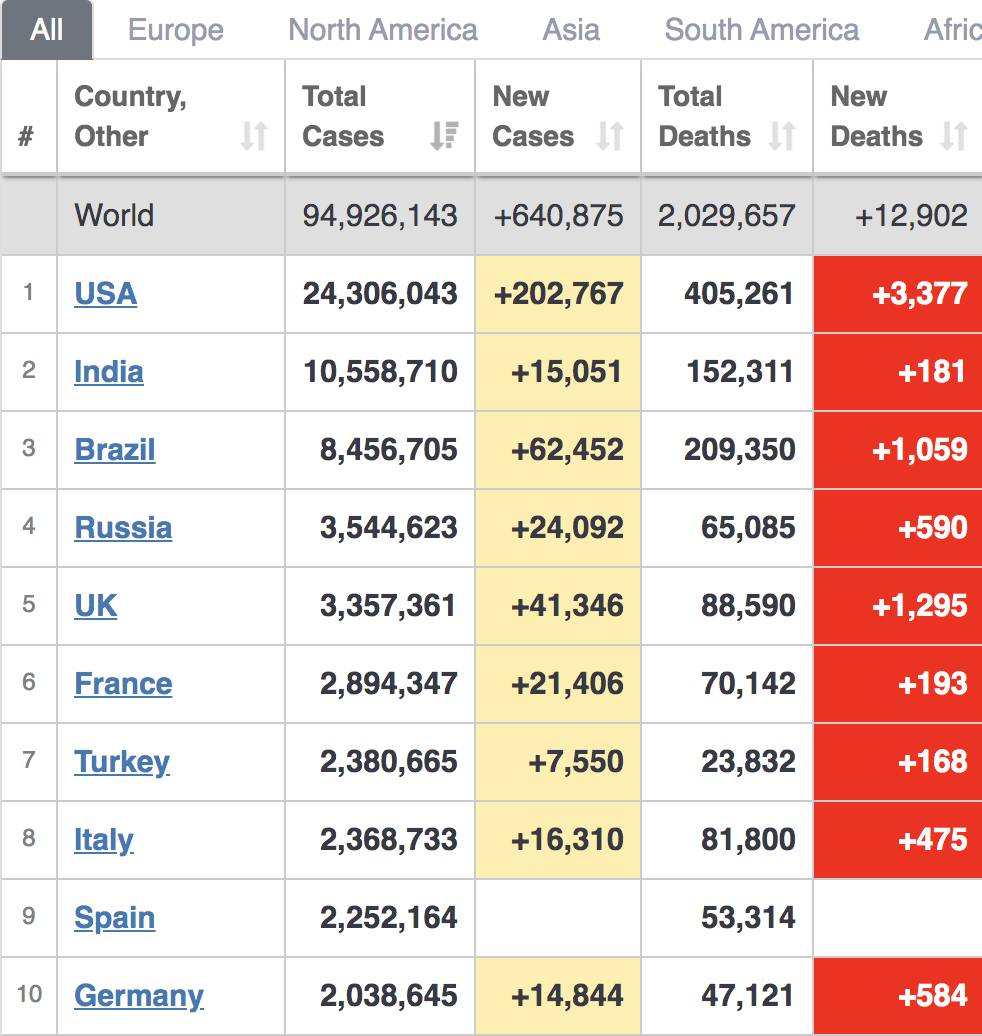Image resolution: width=982 pixels, height=1036 pixels.
Task: Open the Asia region tab
Action: (571, 30)
